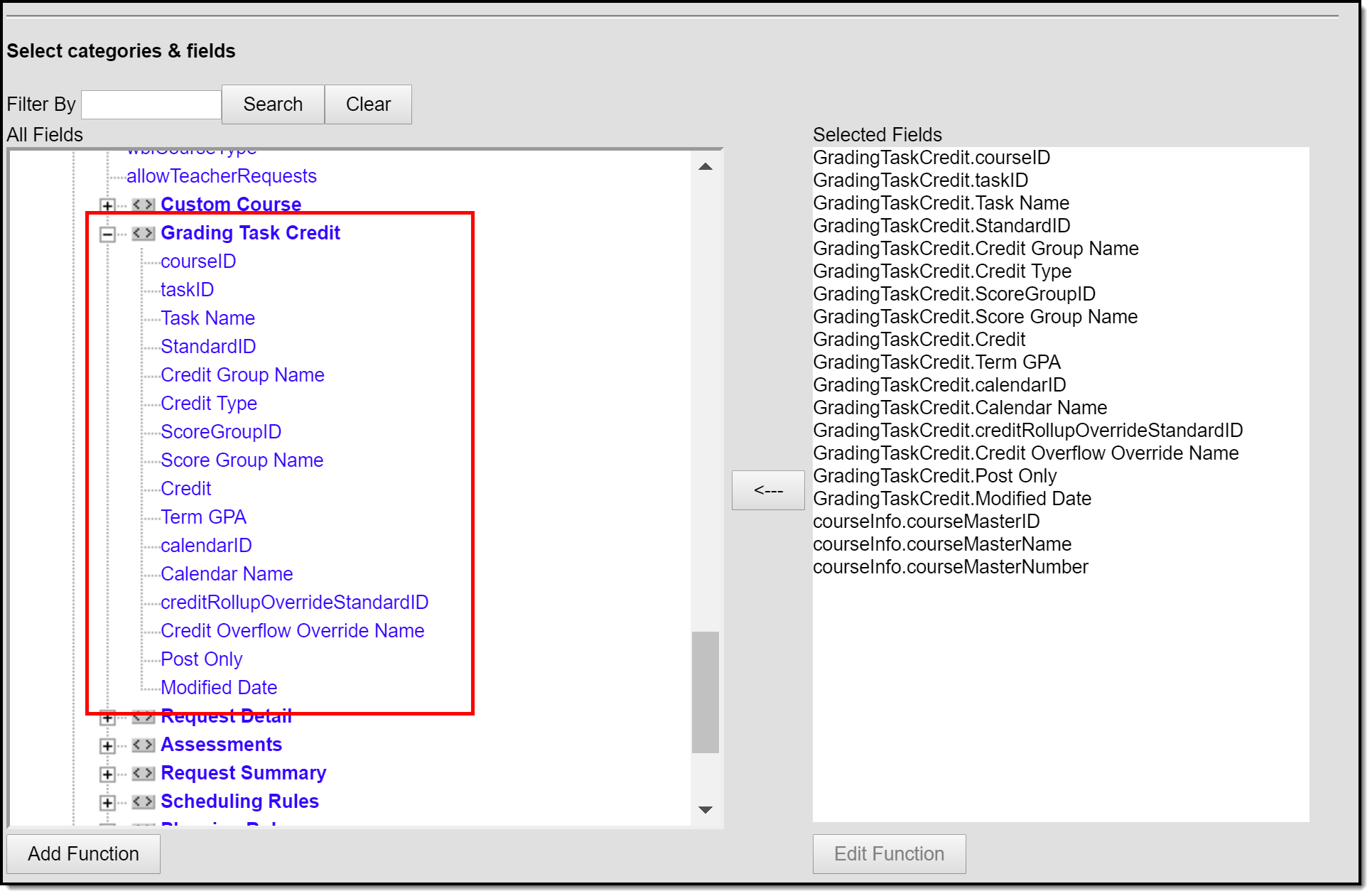Click the Grading Task Credit category icon
The height and width of the screenshot is (896, 1372).
pos(143,233)
